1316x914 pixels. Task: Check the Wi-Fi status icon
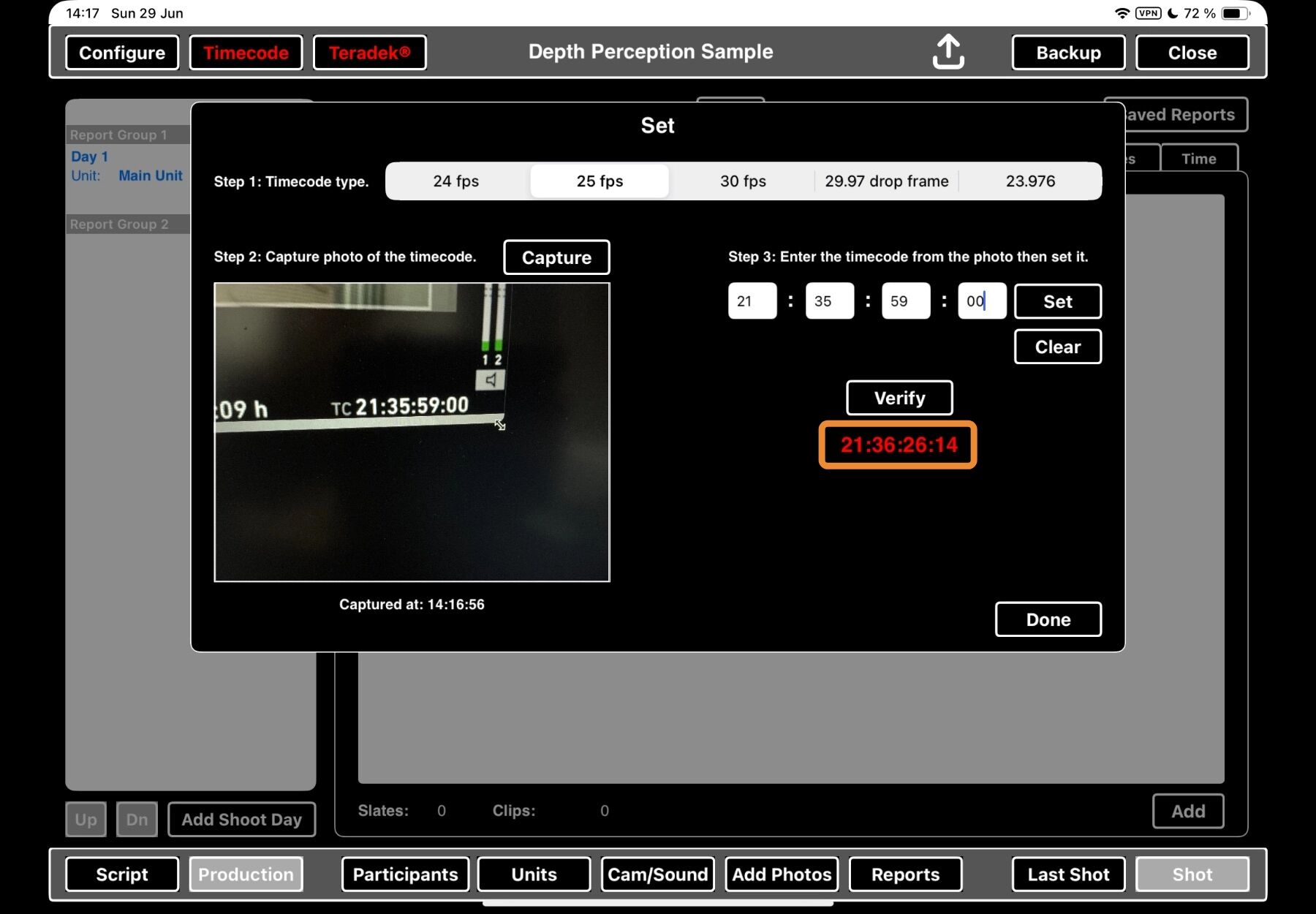click(x=1122, y=13)
